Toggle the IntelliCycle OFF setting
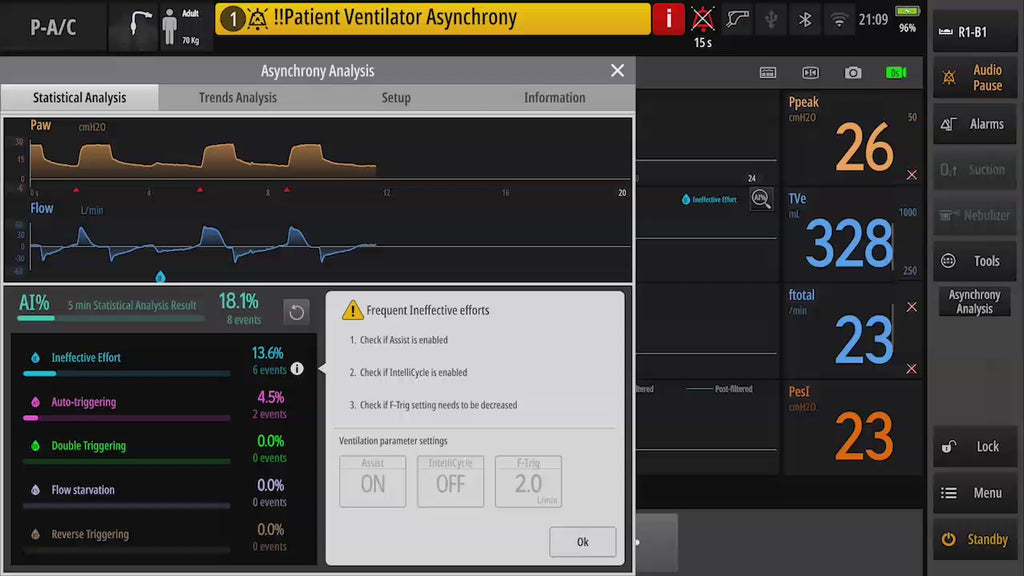This screenshot has height=576, width=1024. click(x=450, y=482)
